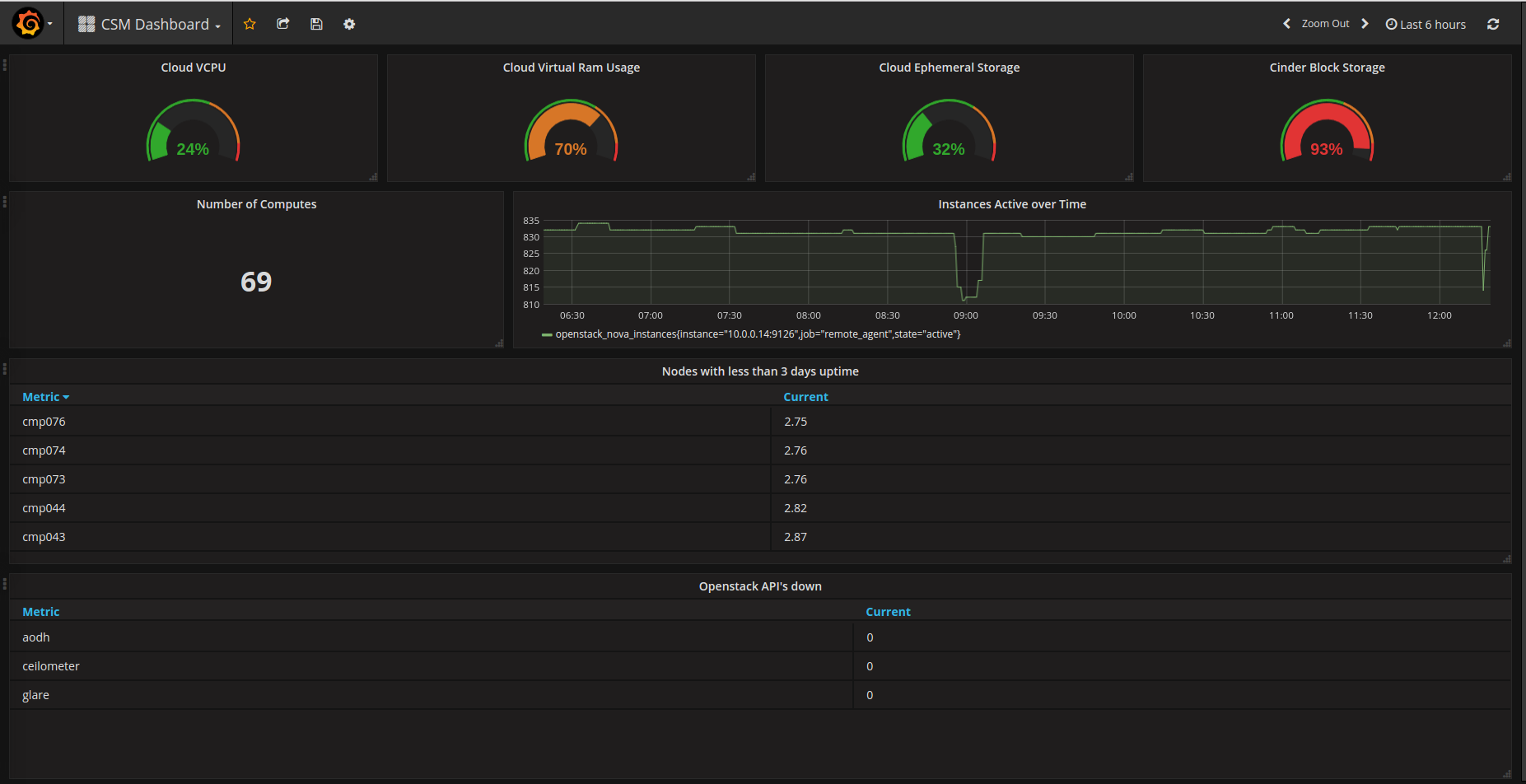Shift time range back with left chevron
This screenshot has height=784, width=1526.
(x=1286, y=24)
